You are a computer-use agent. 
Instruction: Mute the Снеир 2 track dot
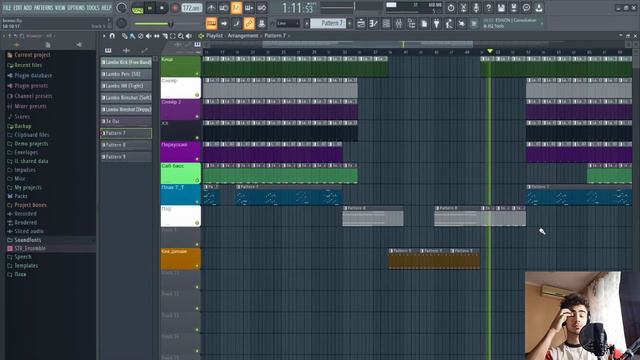pyautogui.click(x=197, y=116)
